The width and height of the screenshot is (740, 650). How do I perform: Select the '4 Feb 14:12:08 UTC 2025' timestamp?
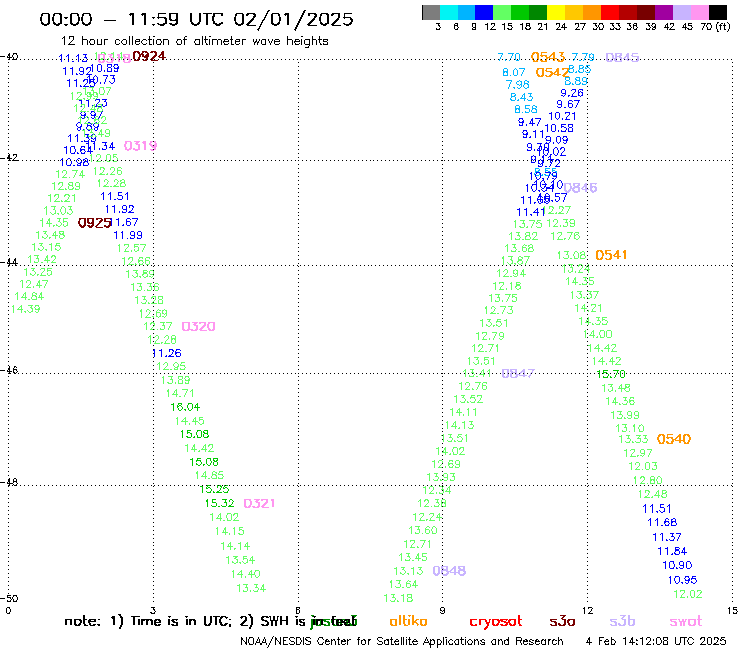click(x=656, y=641)
